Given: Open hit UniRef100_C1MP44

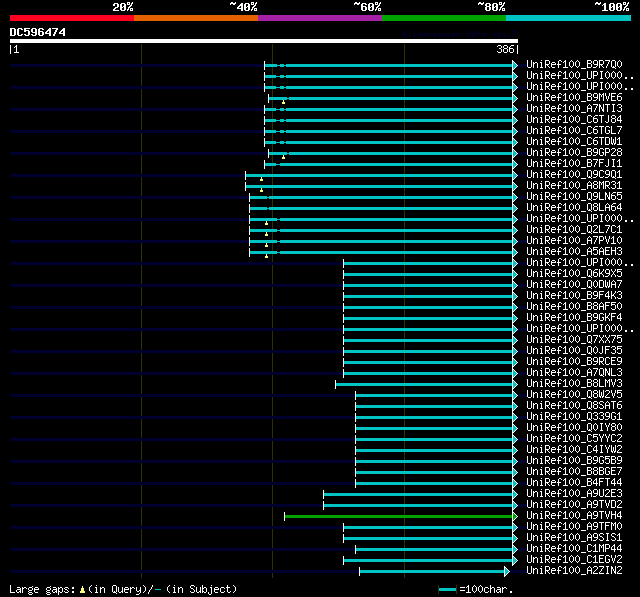Looking at the screenshot, I should click(574, 549).
